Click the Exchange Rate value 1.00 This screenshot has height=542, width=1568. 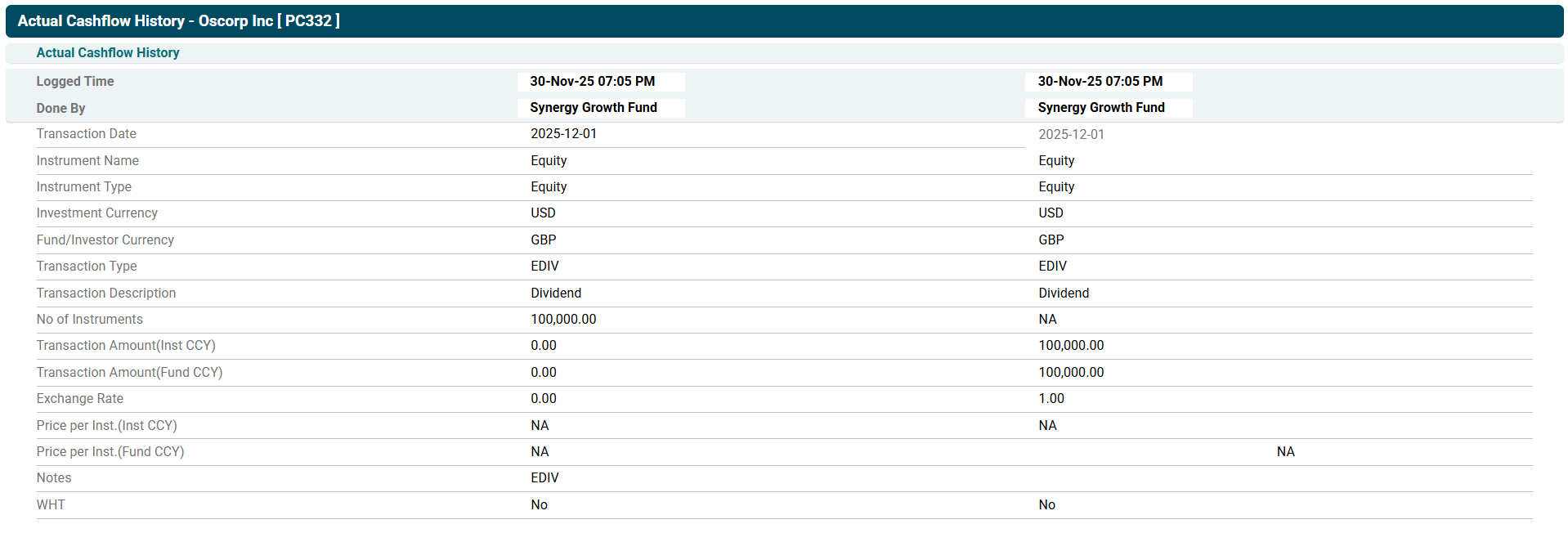(1051, 399)
